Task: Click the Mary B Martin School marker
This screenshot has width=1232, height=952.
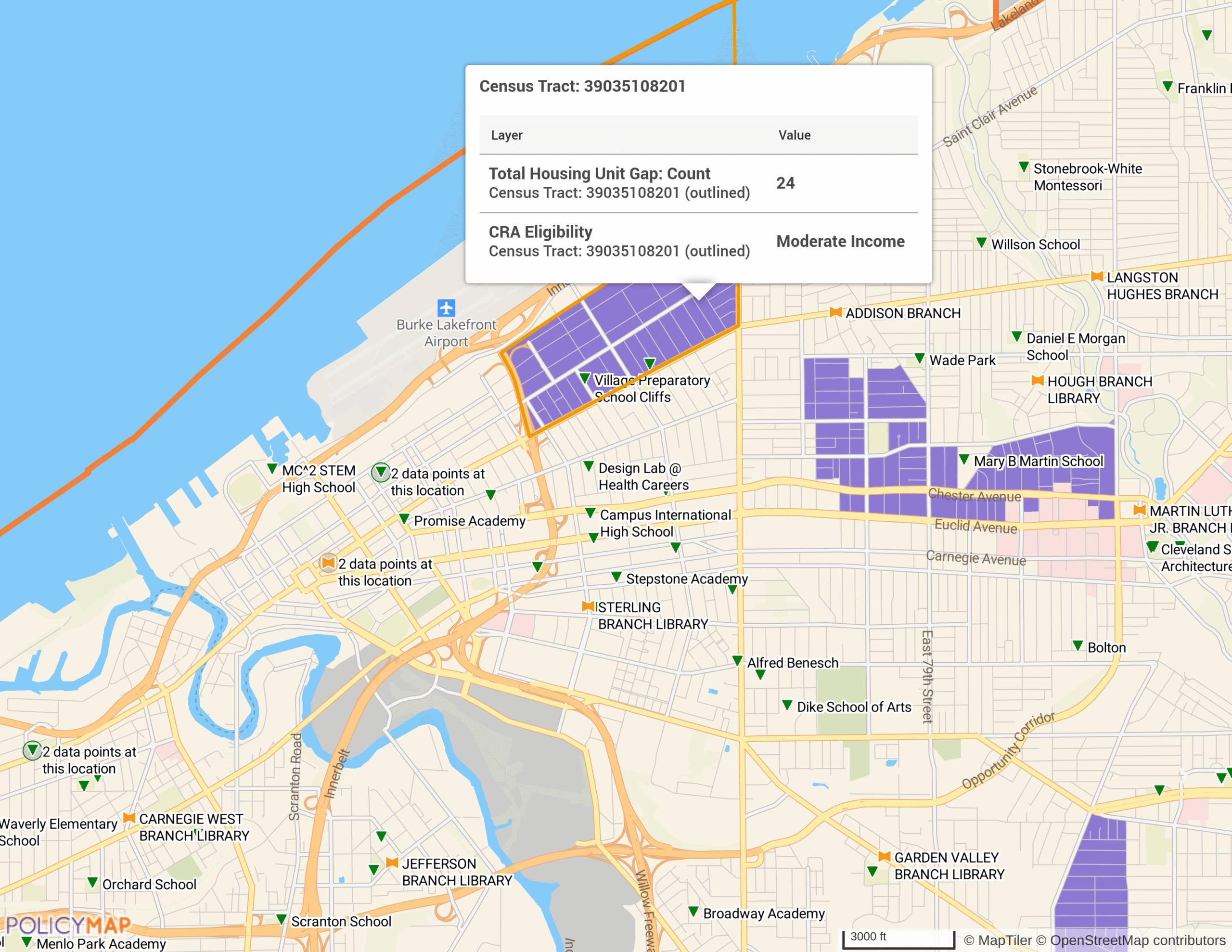Action: pos(964,459)
